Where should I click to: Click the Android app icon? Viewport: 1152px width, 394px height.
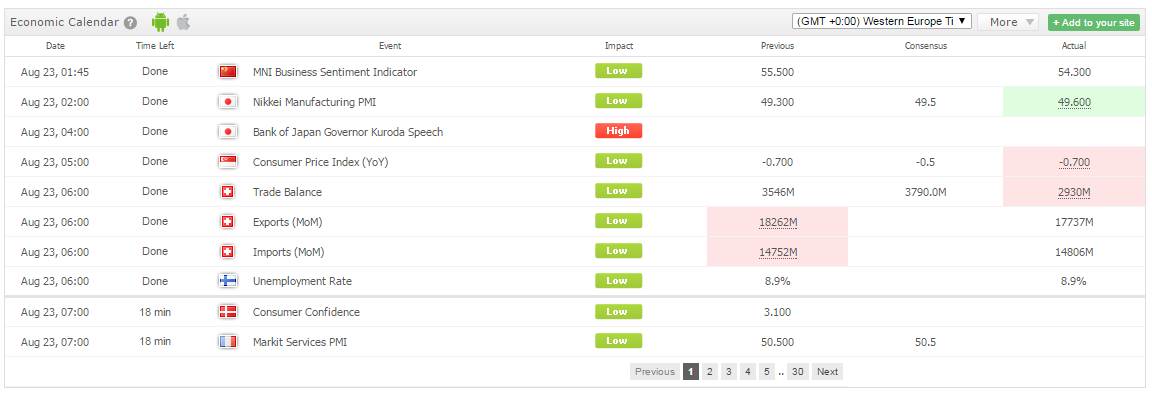160,22
